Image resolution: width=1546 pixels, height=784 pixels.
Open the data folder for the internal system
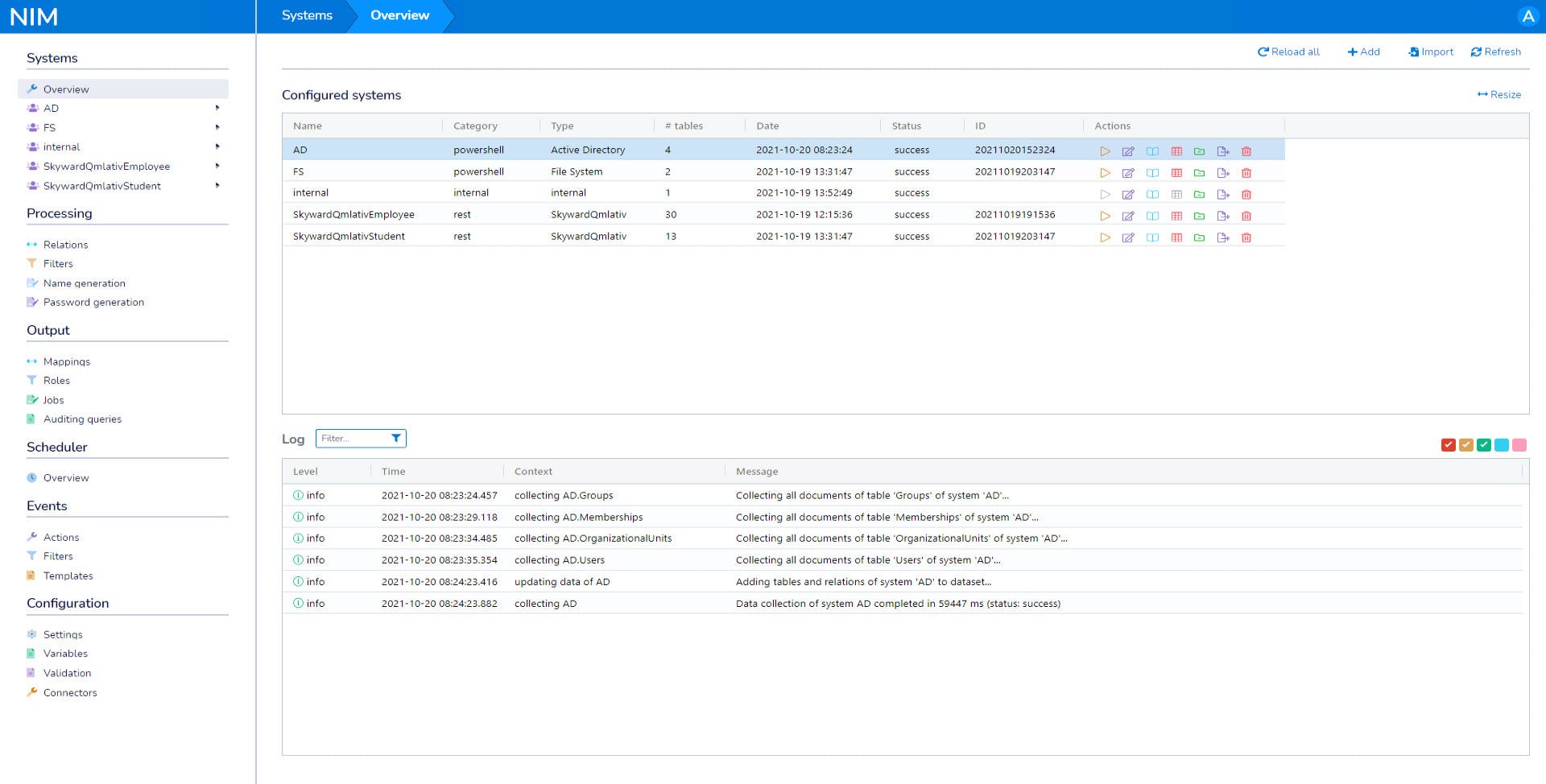pos(1201,193)
